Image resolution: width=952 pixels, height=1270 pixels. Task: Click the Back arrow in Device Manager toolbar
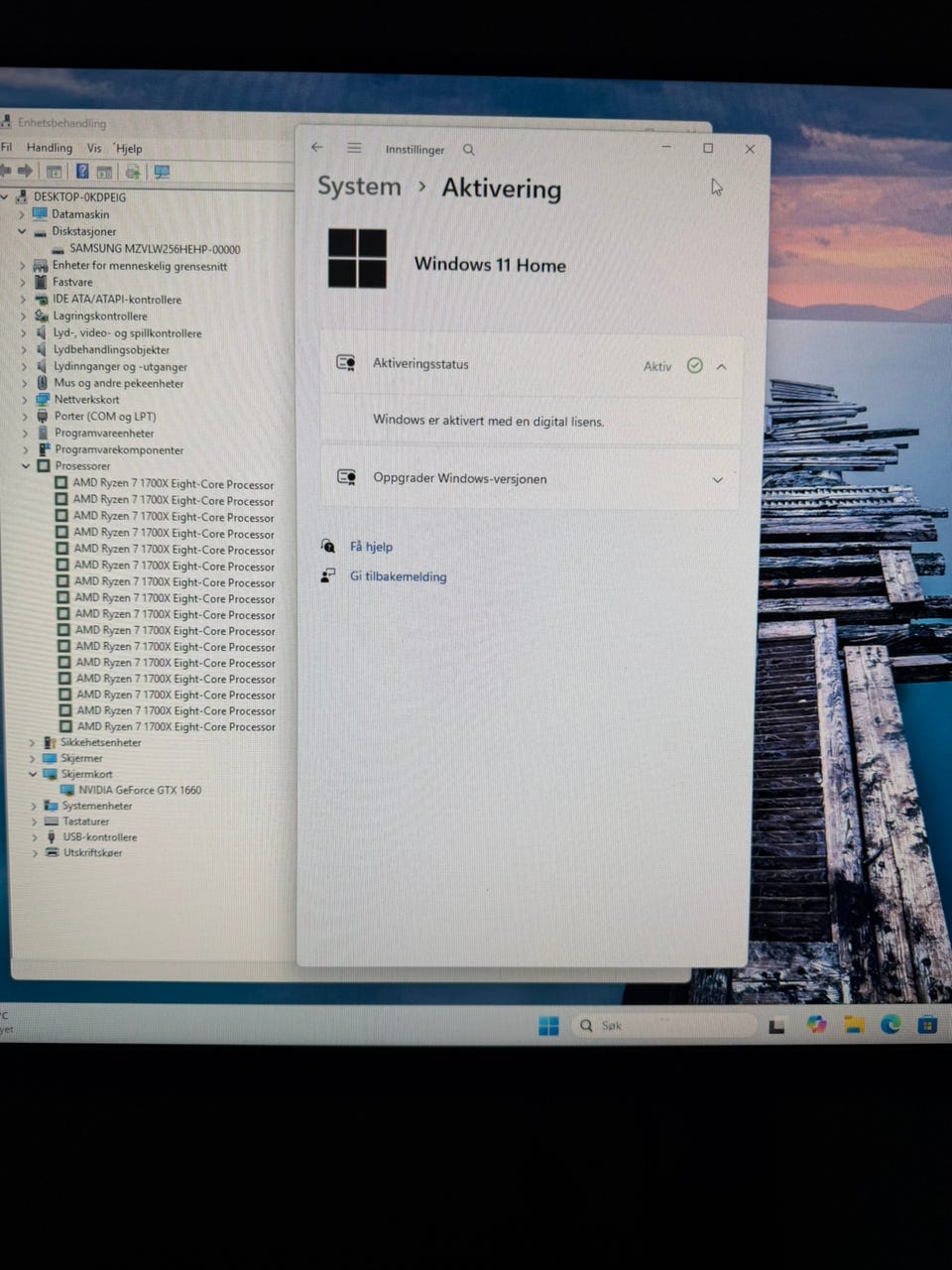(5, 172)
